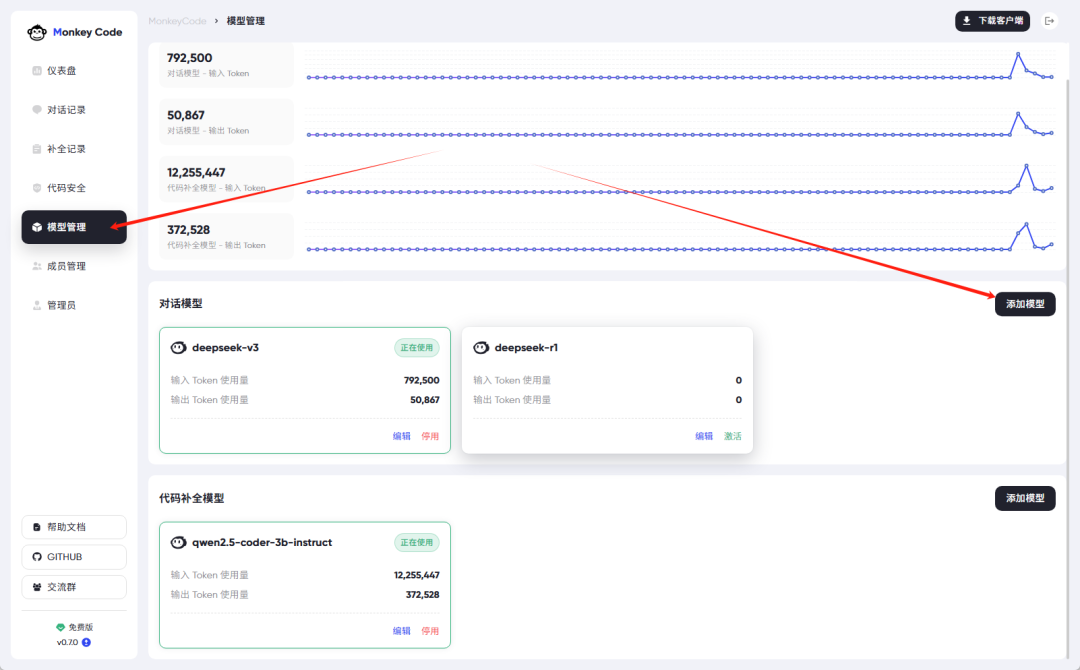1080x670 pixels.
Task: Click the 模型管理 cube icon
Action: click(x=37, y=227)
